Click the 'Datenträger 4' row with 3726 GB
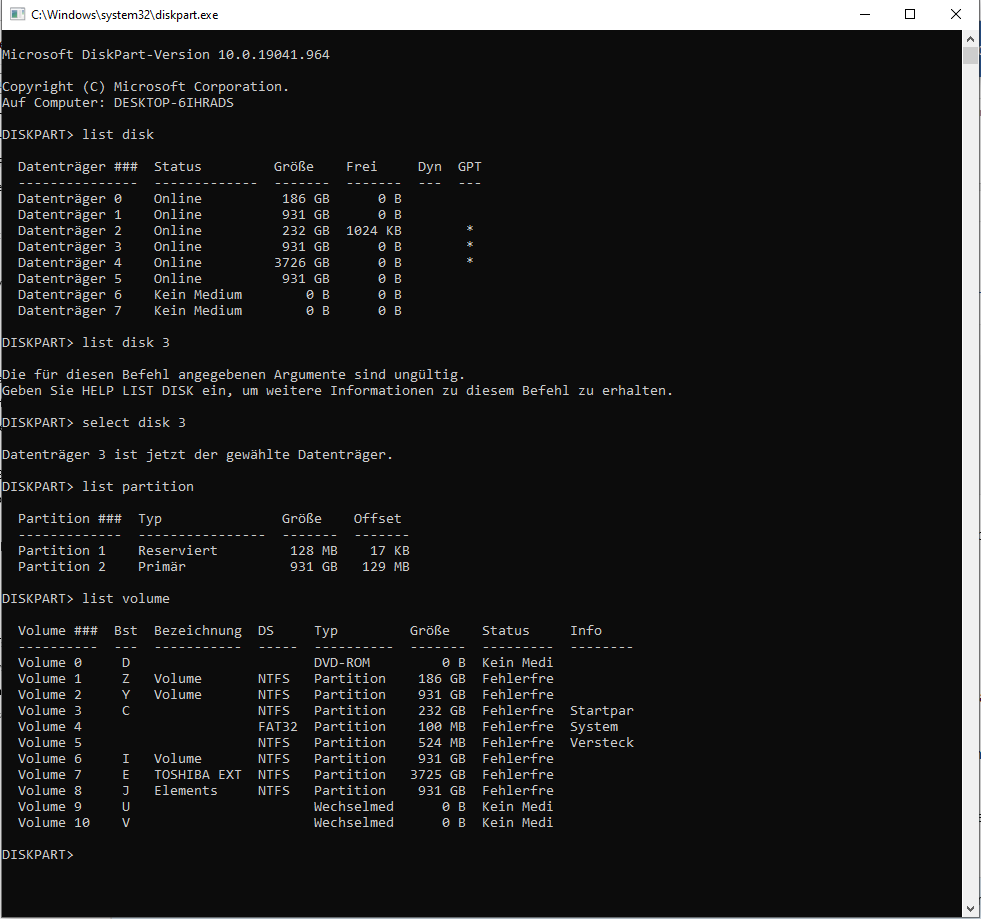The image size is (981, 919). pos(245,263)
